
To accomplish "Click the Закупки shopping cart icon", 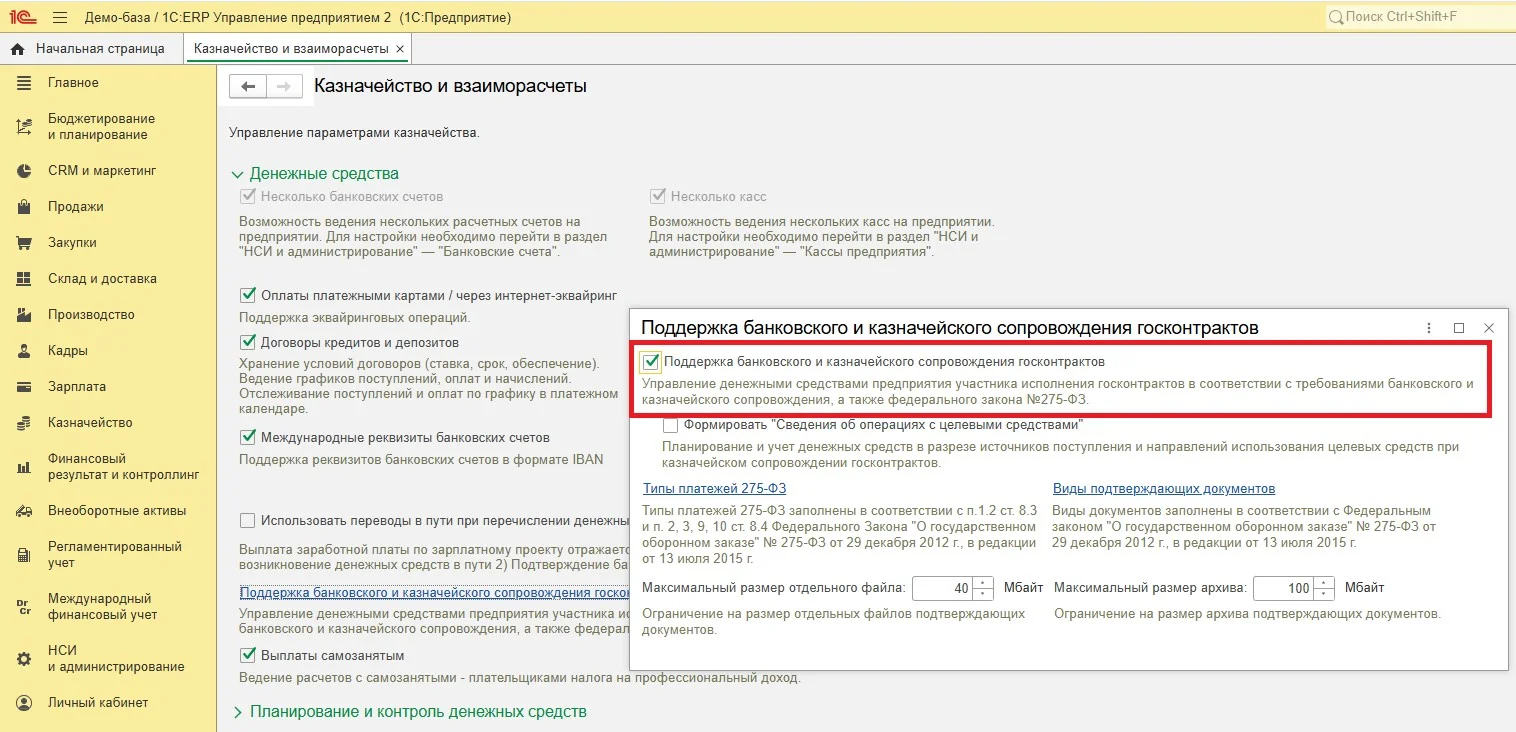I will 24,243.
